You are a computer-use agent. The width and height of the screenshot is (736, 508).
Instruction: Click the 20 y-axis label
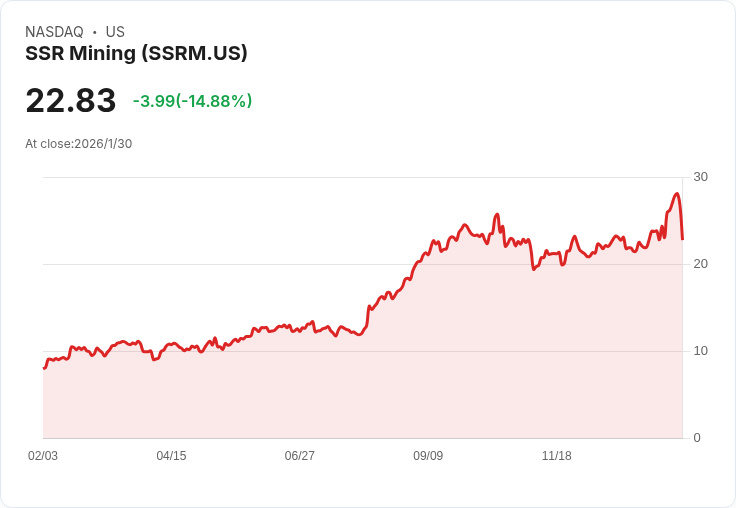tap(700, 264)
